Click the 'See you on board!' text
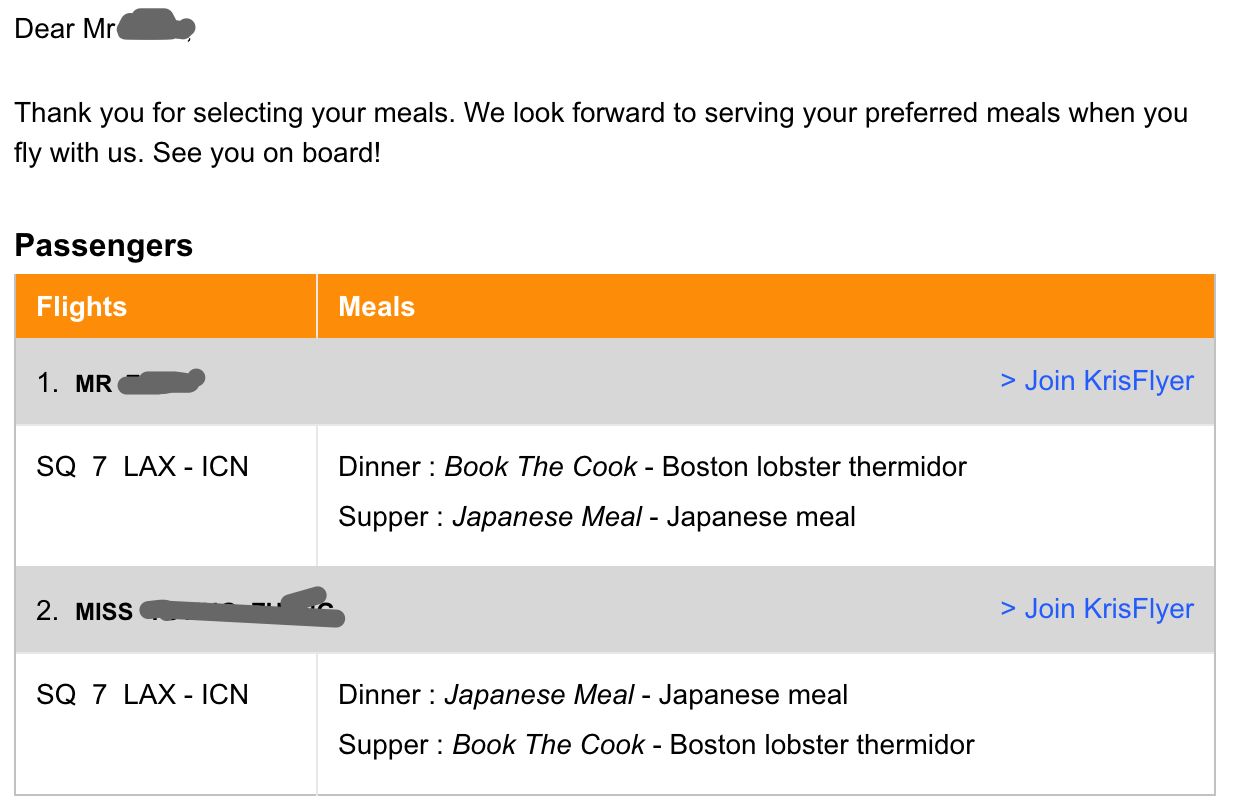The width and height of the screenshot is (1238, 810). point(267,156)
